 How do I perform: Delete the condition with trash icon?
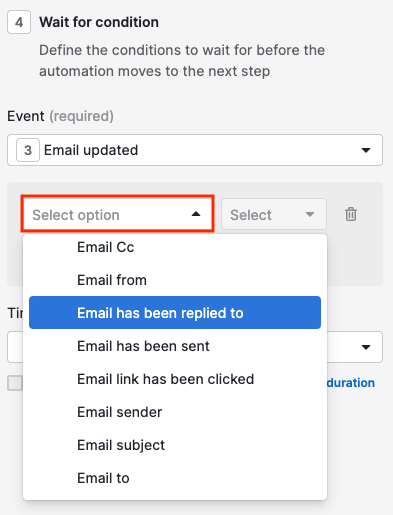(x=351, y=214)
